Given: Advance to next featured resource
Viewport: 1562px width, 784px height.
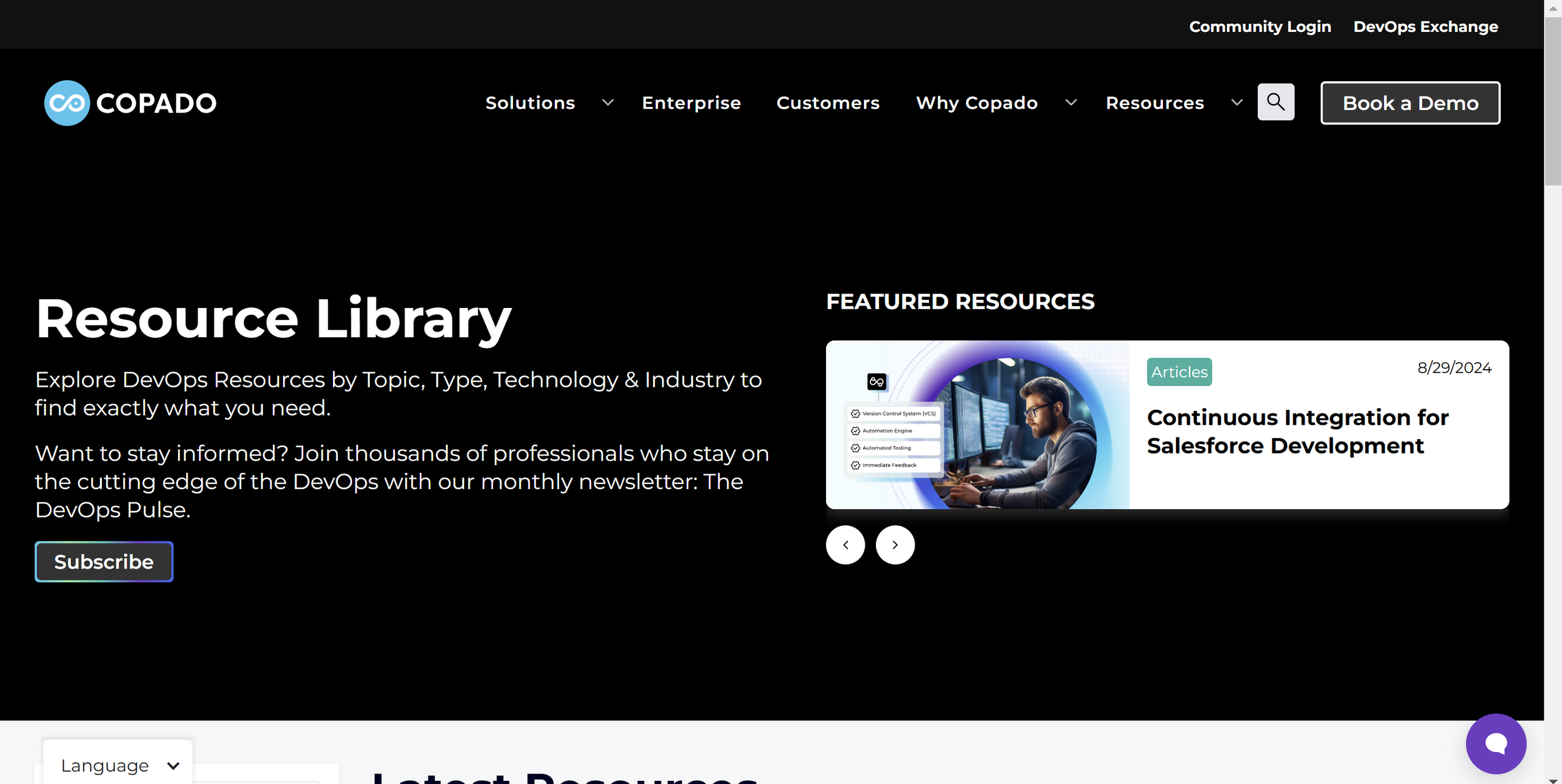Looking at the screenshot, I should [x=895, y=545].
